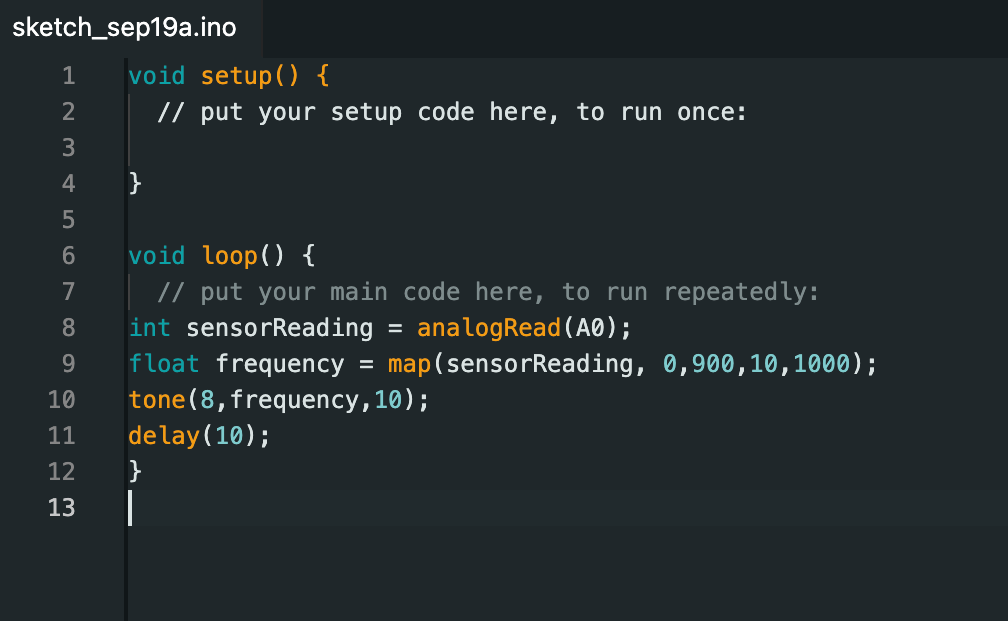This screenshot has width=1008, height=621.
Task: Select the sketch_sep19a.ino tab
Action: click(124, 27)
